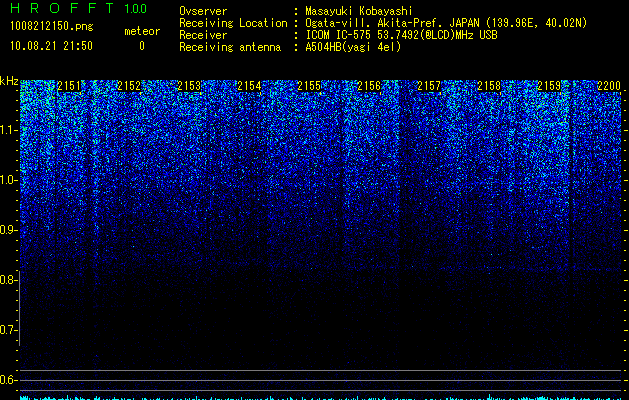The image size is (629, 400).
Task: Click the 0.7 kHz axis label
Action: pos(8,330)
